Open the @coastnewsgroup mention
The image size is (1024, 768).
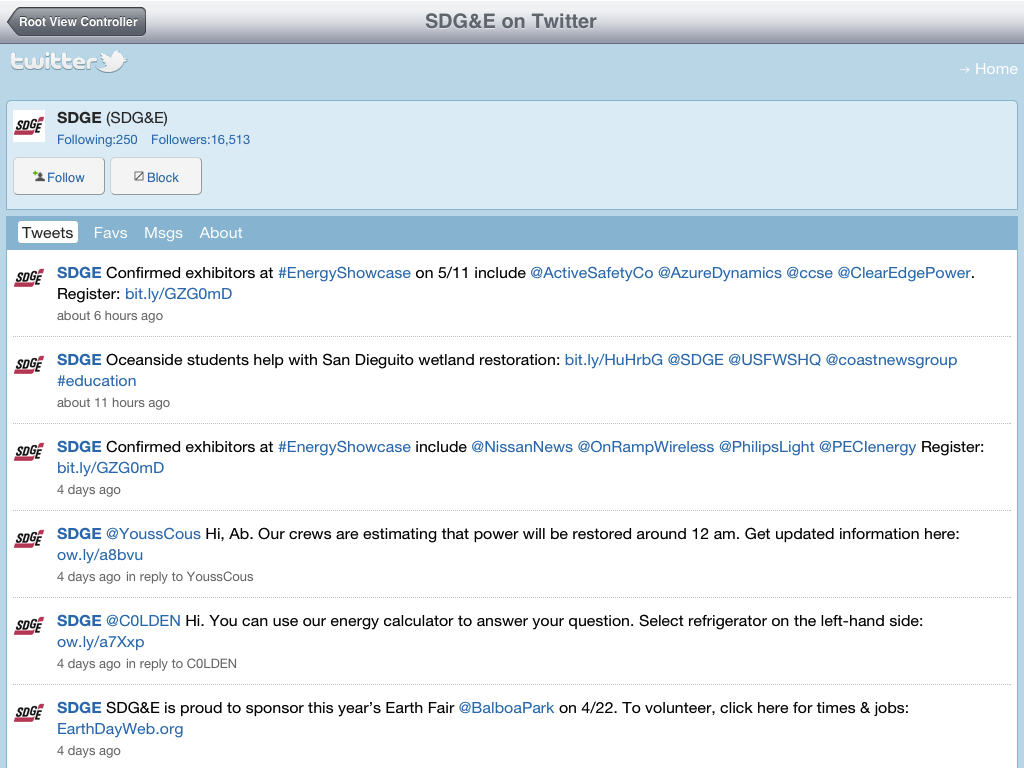point(891,360)
